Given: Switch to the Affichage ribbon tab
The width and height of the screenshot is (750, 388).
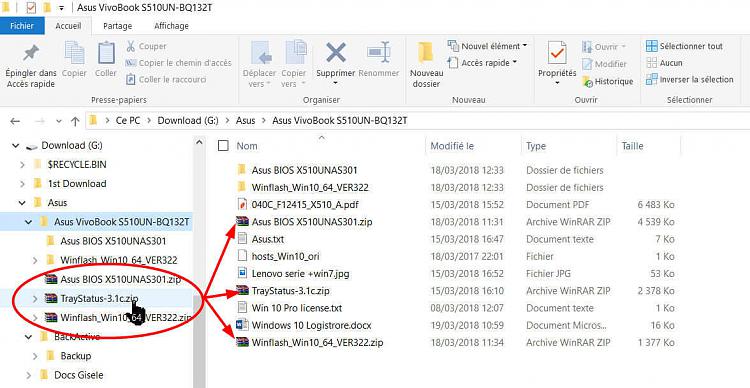Looking at the screenshot, I should coord(171,26).
